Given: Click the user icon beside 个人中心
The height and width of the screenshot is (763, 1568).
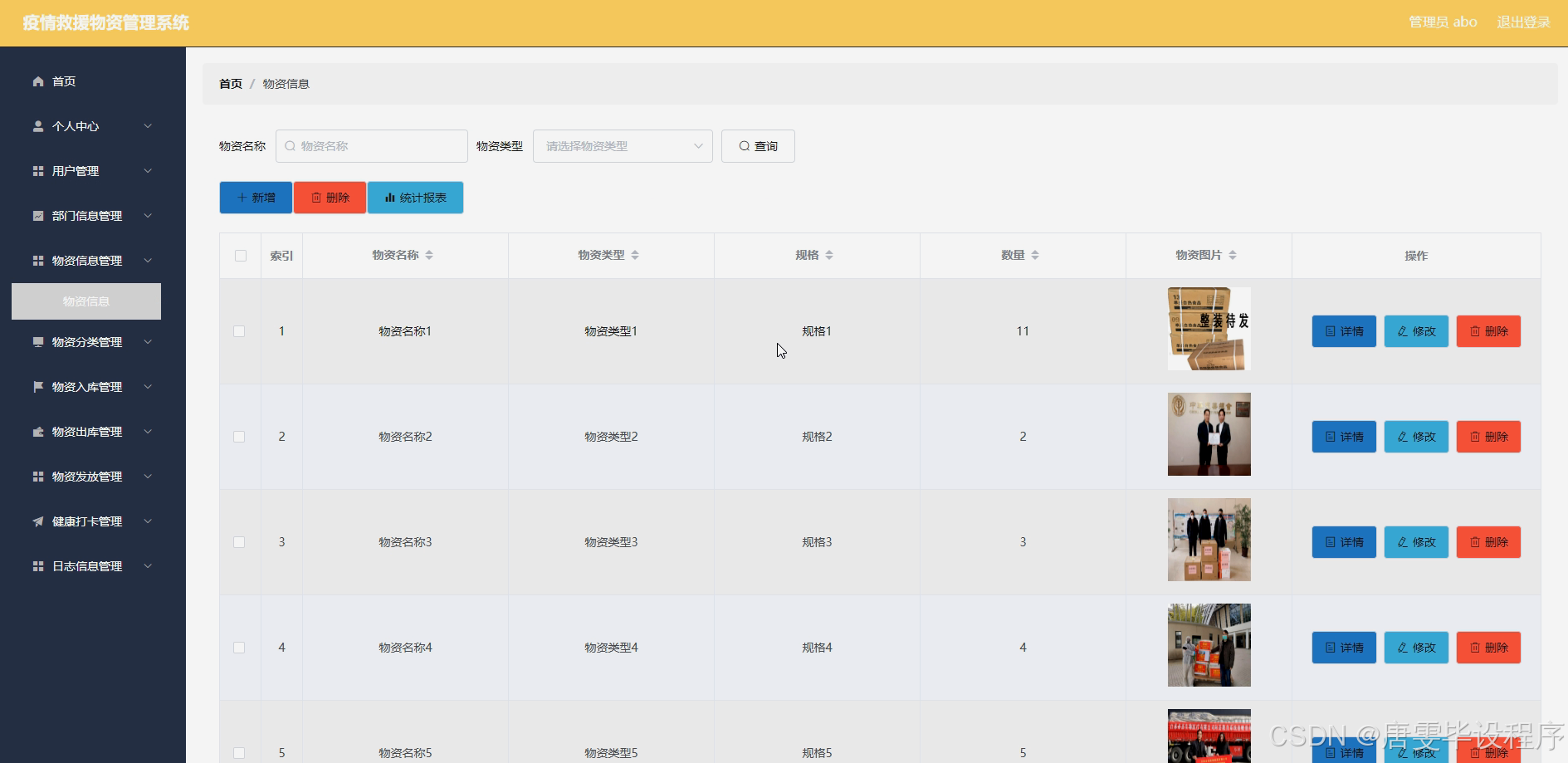Looking at the screenshot, I should click(x=38, y=126).
